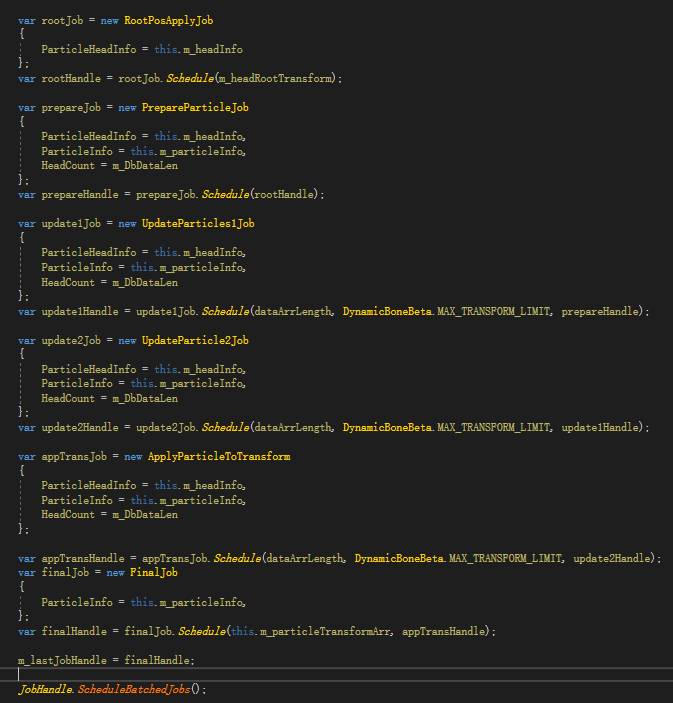The image size is (673, 703).
Task: Click update1Job in 'var update1Job = new'
Action: pos(71,223)
